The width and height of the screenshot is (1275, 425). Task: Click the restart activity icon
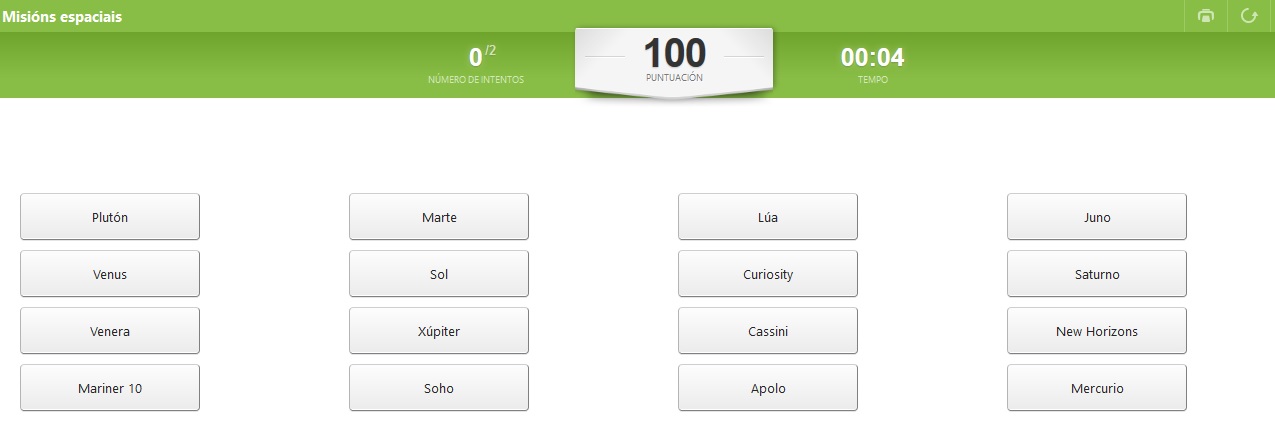(x=1249, y=16)
